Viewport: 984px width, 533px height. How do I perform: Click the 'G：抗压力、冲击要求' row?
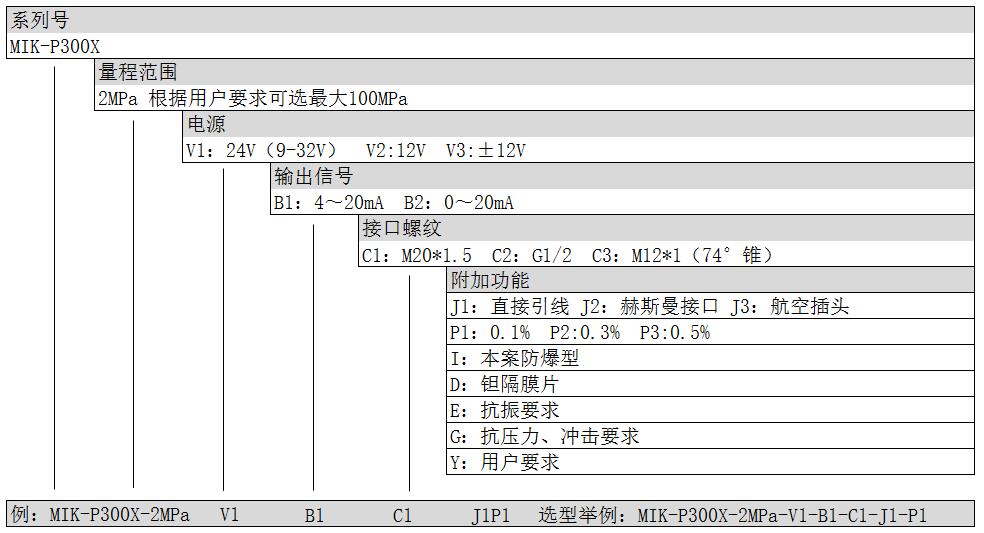(x=710, y=436)
